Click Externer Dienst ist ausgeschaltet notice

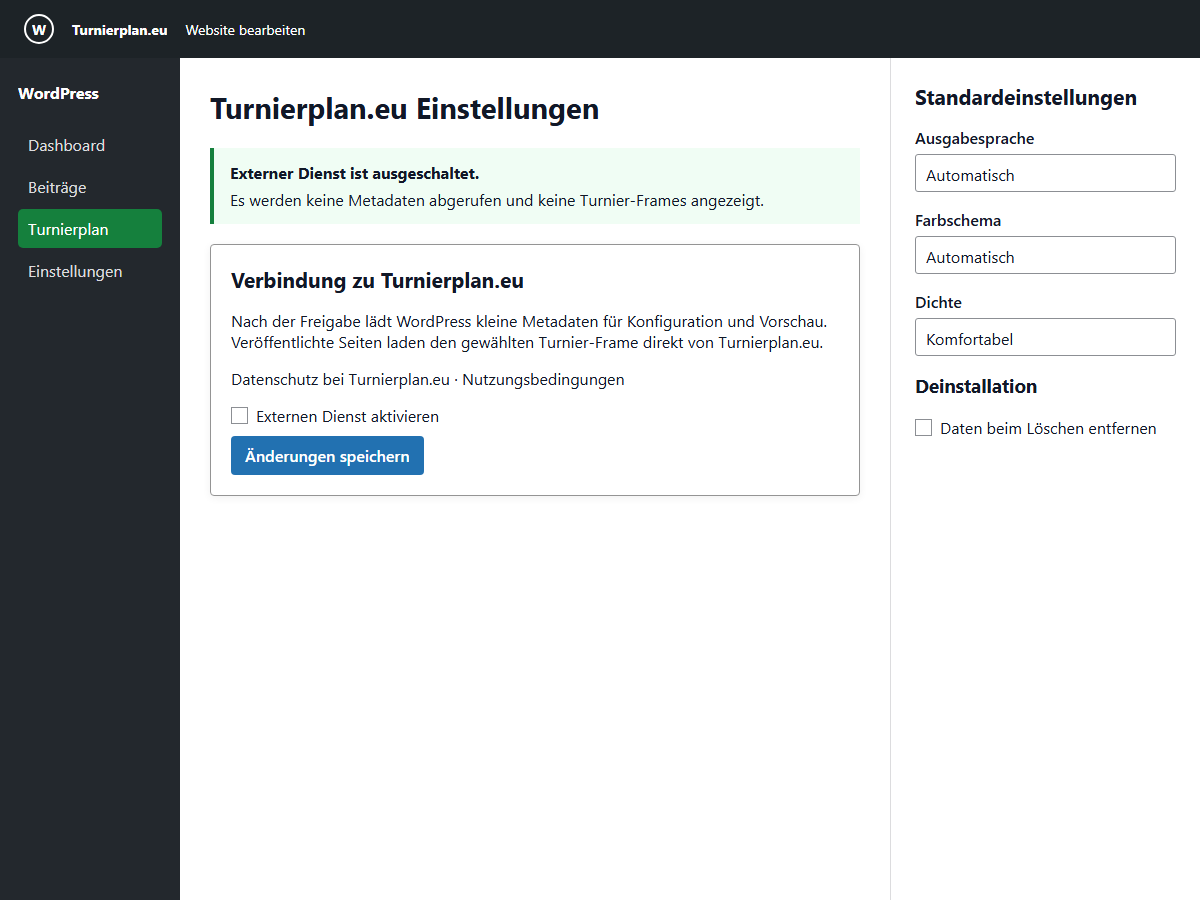535,186
